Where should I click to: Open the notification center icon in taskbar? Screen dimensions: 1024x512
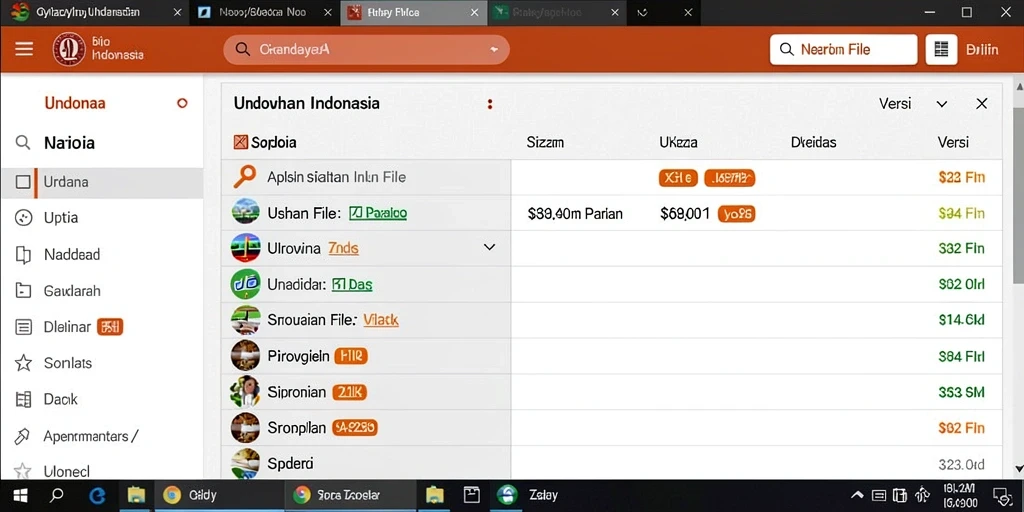click(1001, 496)
